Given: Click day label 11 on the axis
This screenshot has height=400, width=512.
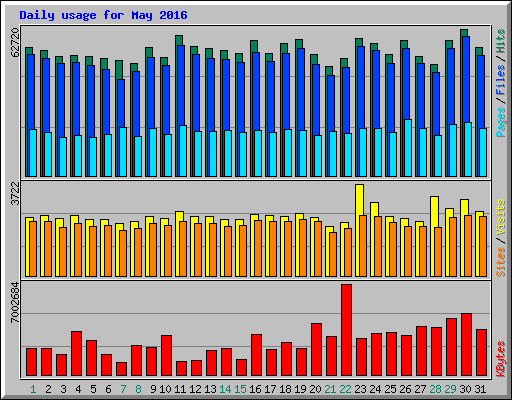Looking at the screenshot, I should (180, 389).
